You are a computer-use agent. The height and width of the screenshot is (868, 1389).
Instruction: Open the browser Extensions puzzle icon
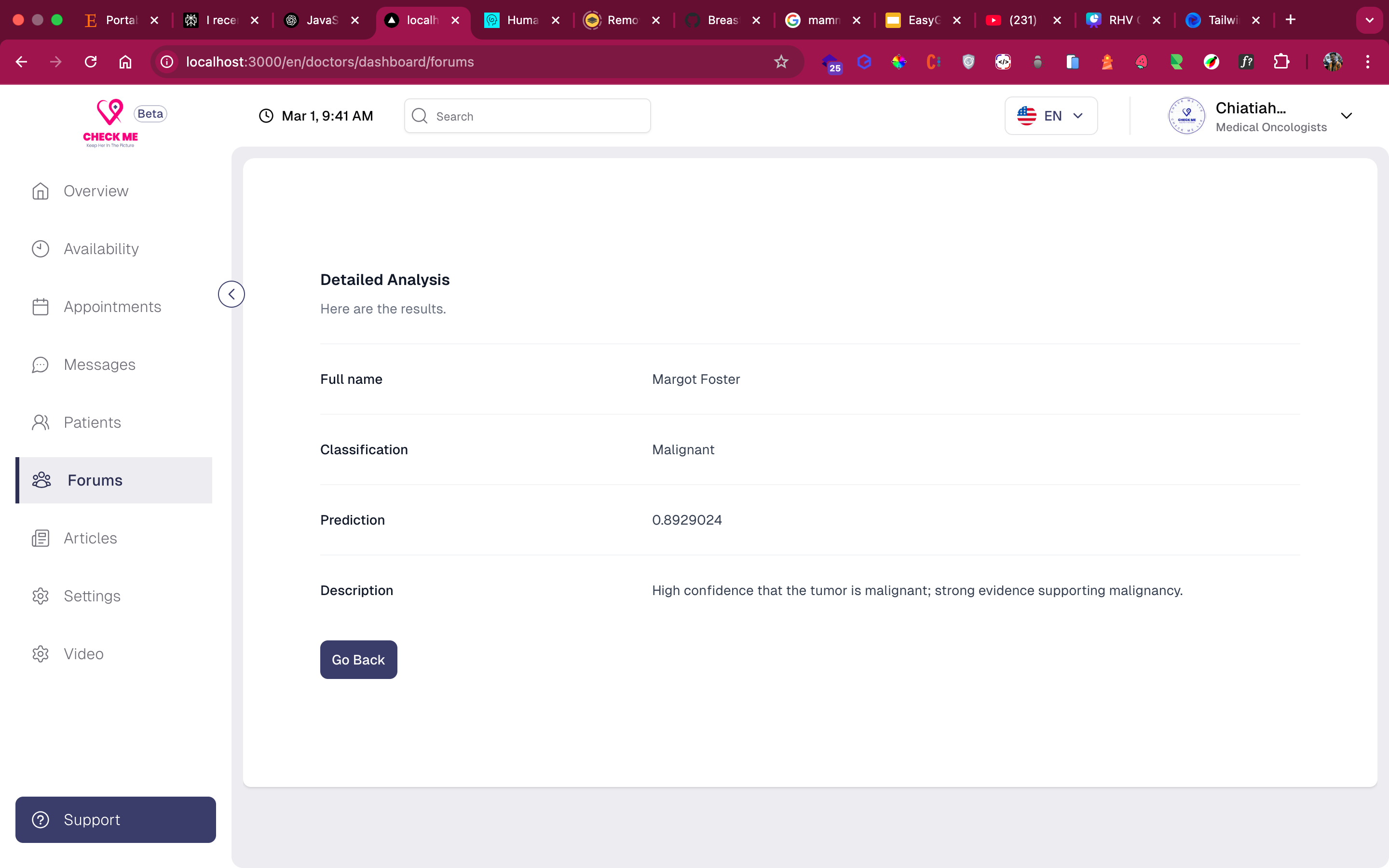click(x=1281, y=62)
